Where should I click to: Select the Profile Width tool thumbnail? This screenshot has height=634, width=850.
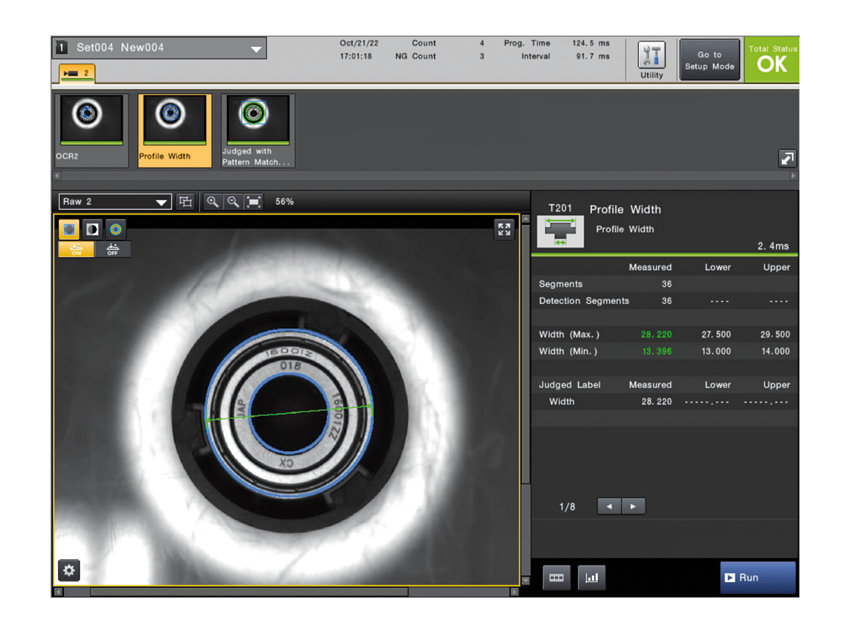(175, 130)
